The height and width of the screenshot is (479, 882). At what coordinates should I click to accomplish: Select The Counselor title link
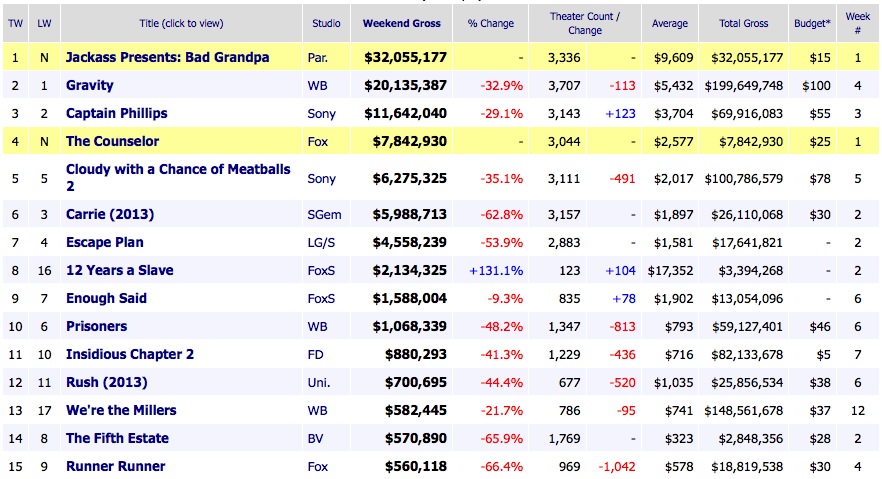(x=112, y=141)
